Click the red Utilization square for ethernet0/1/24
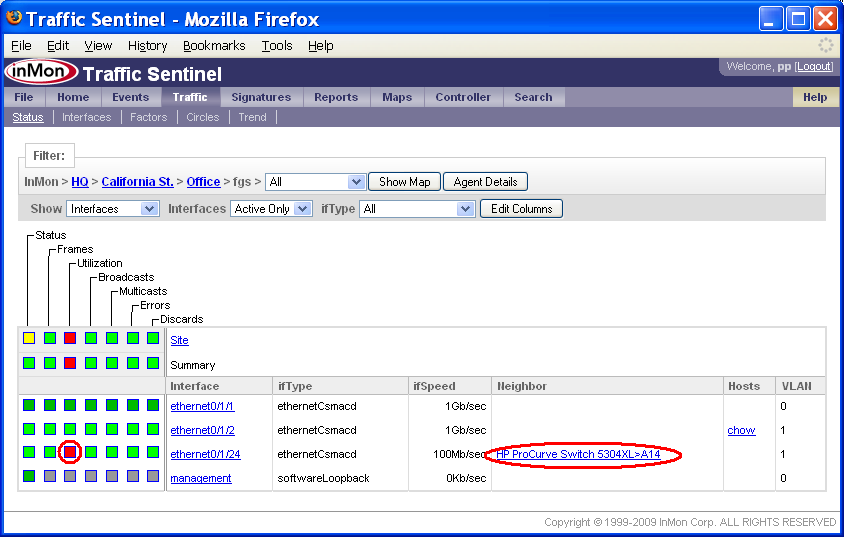The image size is (844, 537). click(x=70, y=452)
